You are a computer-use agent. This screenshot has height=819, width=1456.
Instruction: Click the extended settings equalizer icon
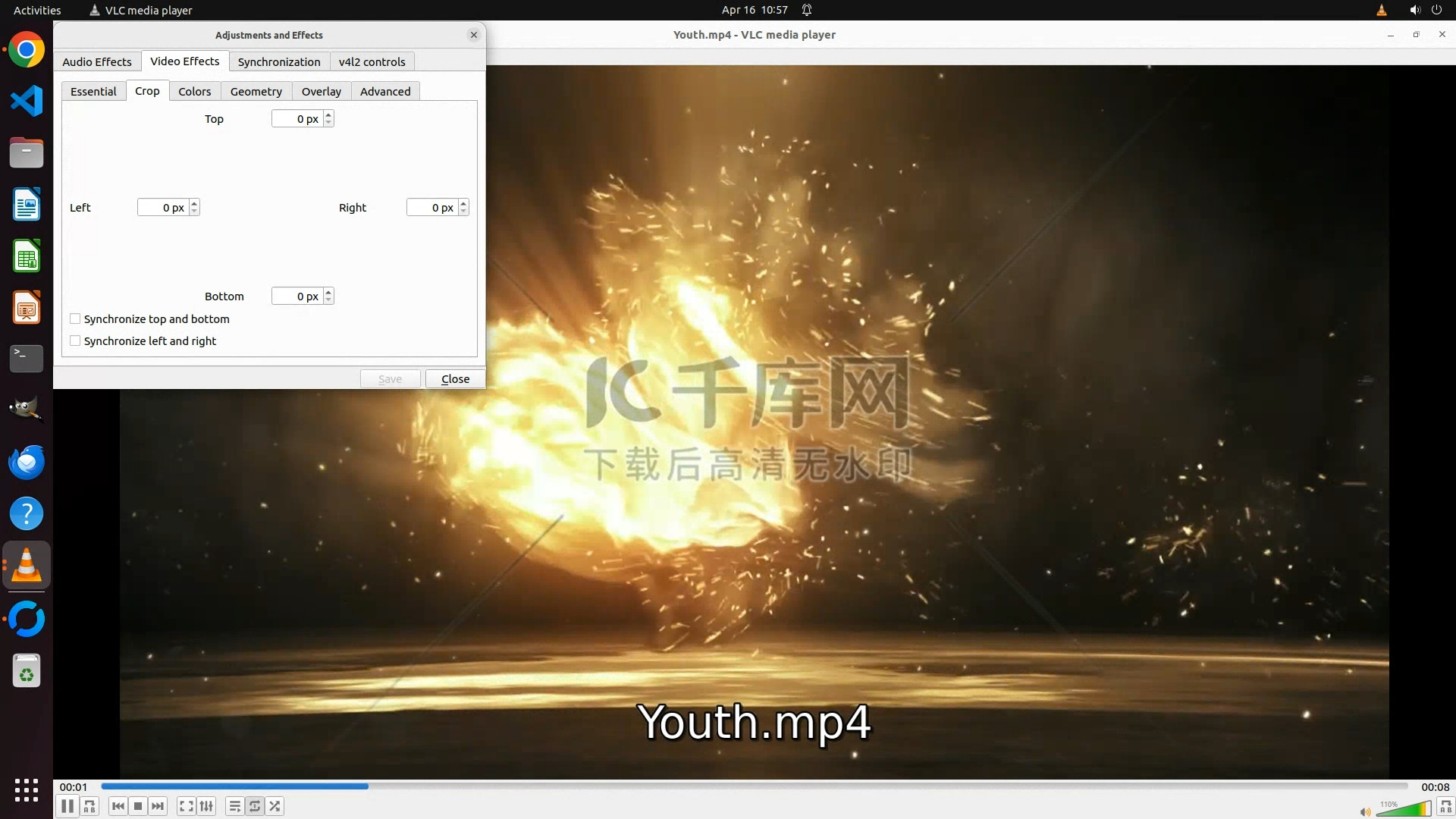tap(206, 806)
